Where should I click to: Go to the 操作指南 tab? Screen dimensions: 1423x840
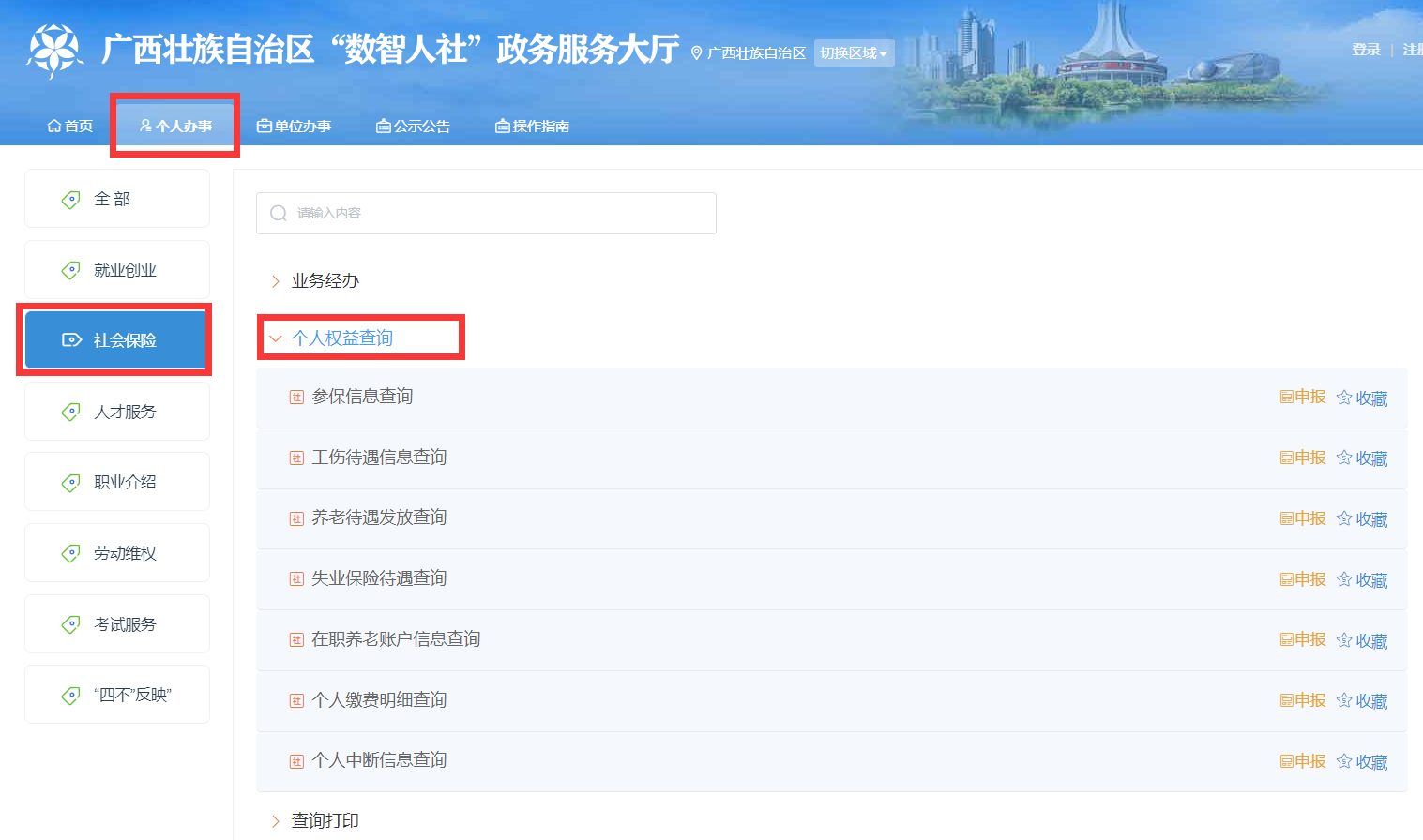pyautogui.click(x=533, y=127)
